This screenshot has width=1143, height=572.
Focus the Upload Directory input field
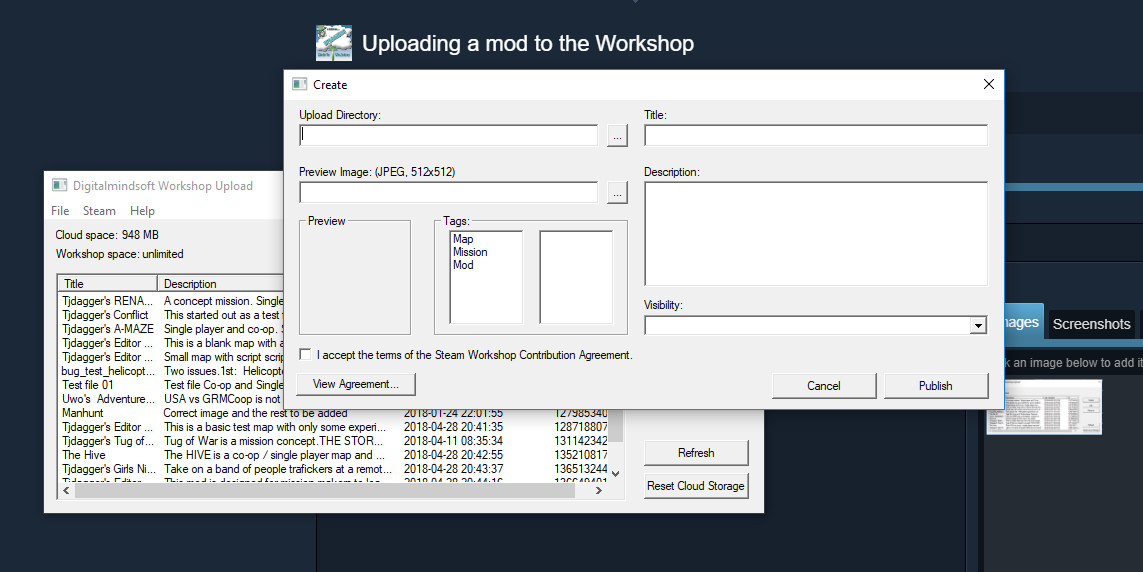[x=448, y=136]
